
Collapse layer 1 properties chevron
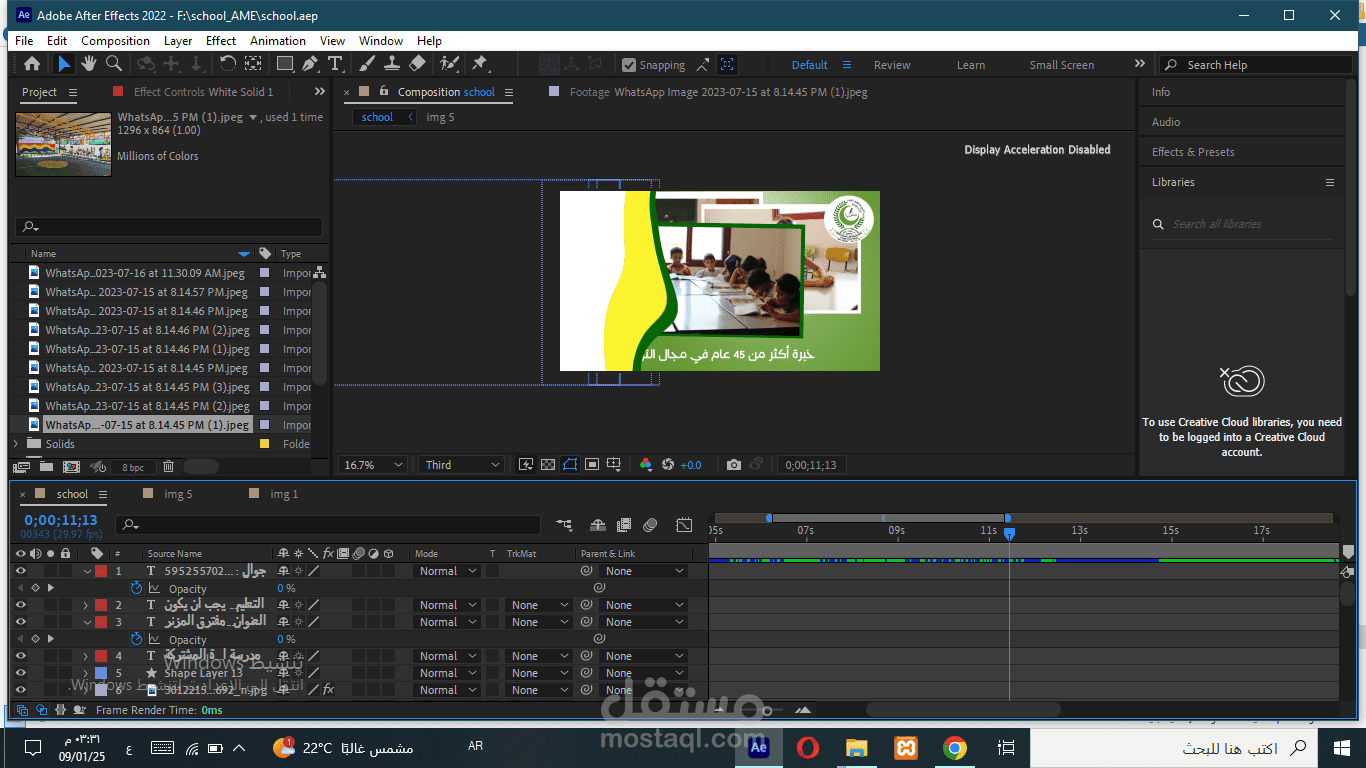tap(86, 571)
